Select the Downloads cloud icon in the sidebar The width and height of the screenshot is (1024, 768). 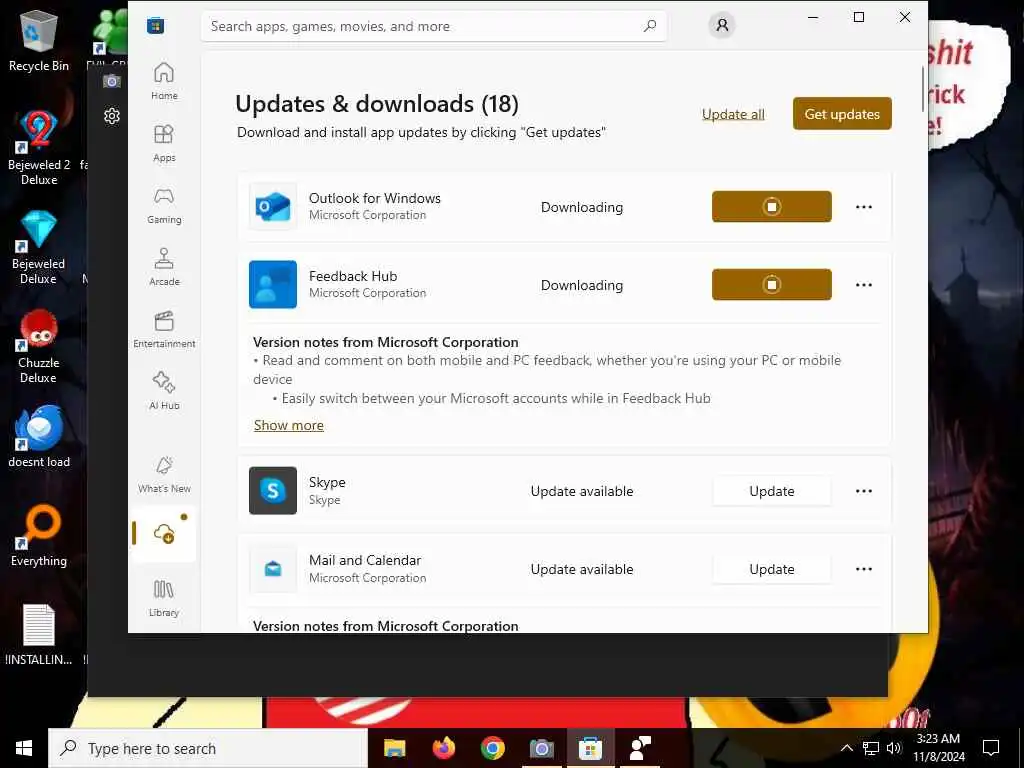click(x=164, y=534)
